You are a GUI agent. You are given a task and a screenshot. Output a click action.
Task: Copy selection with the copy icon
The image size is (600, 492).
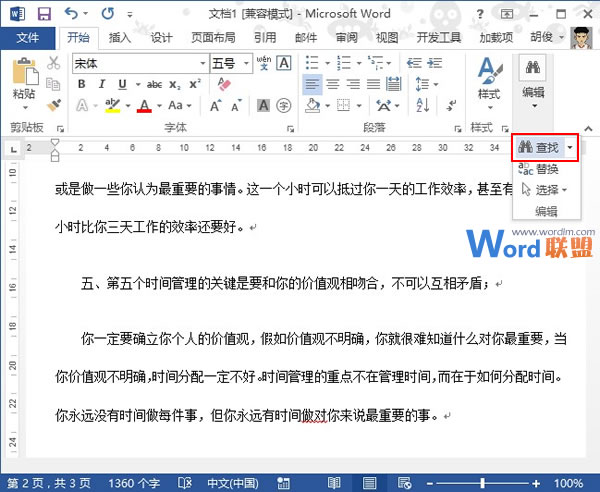pos(53,84)
